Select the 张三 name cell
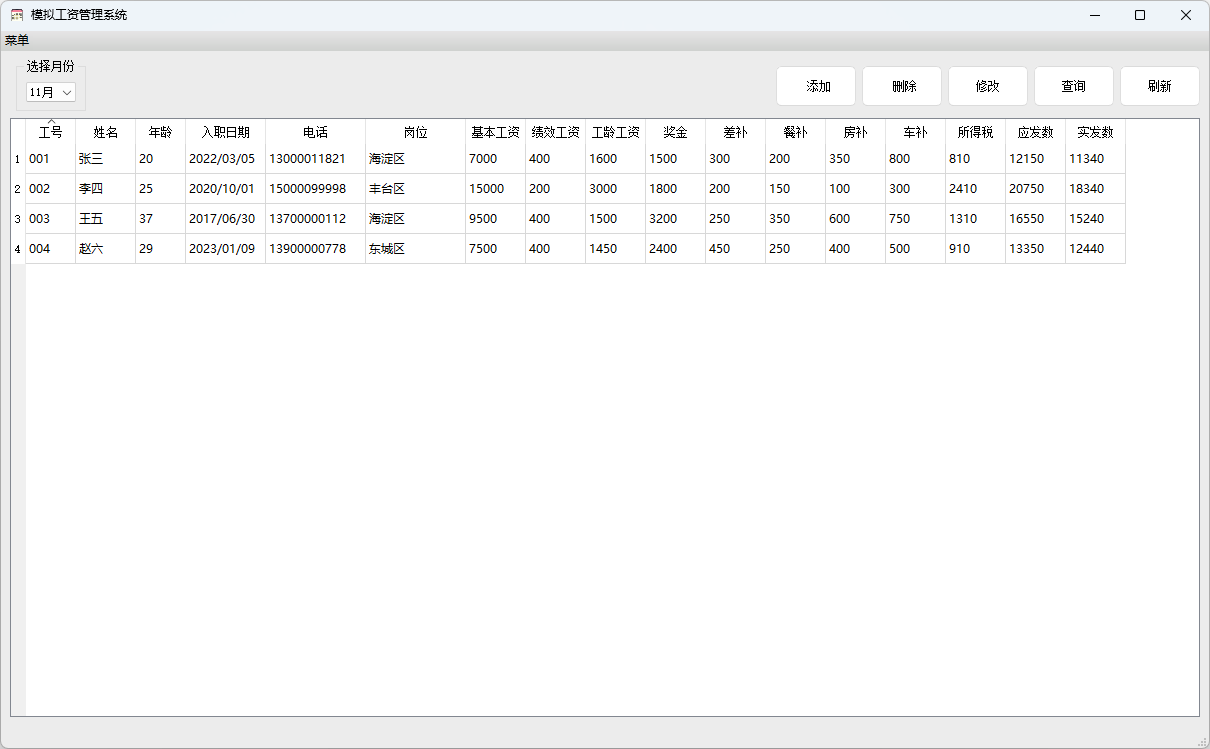The height and width of the screenshot is (749, 1210). (106, 159)
